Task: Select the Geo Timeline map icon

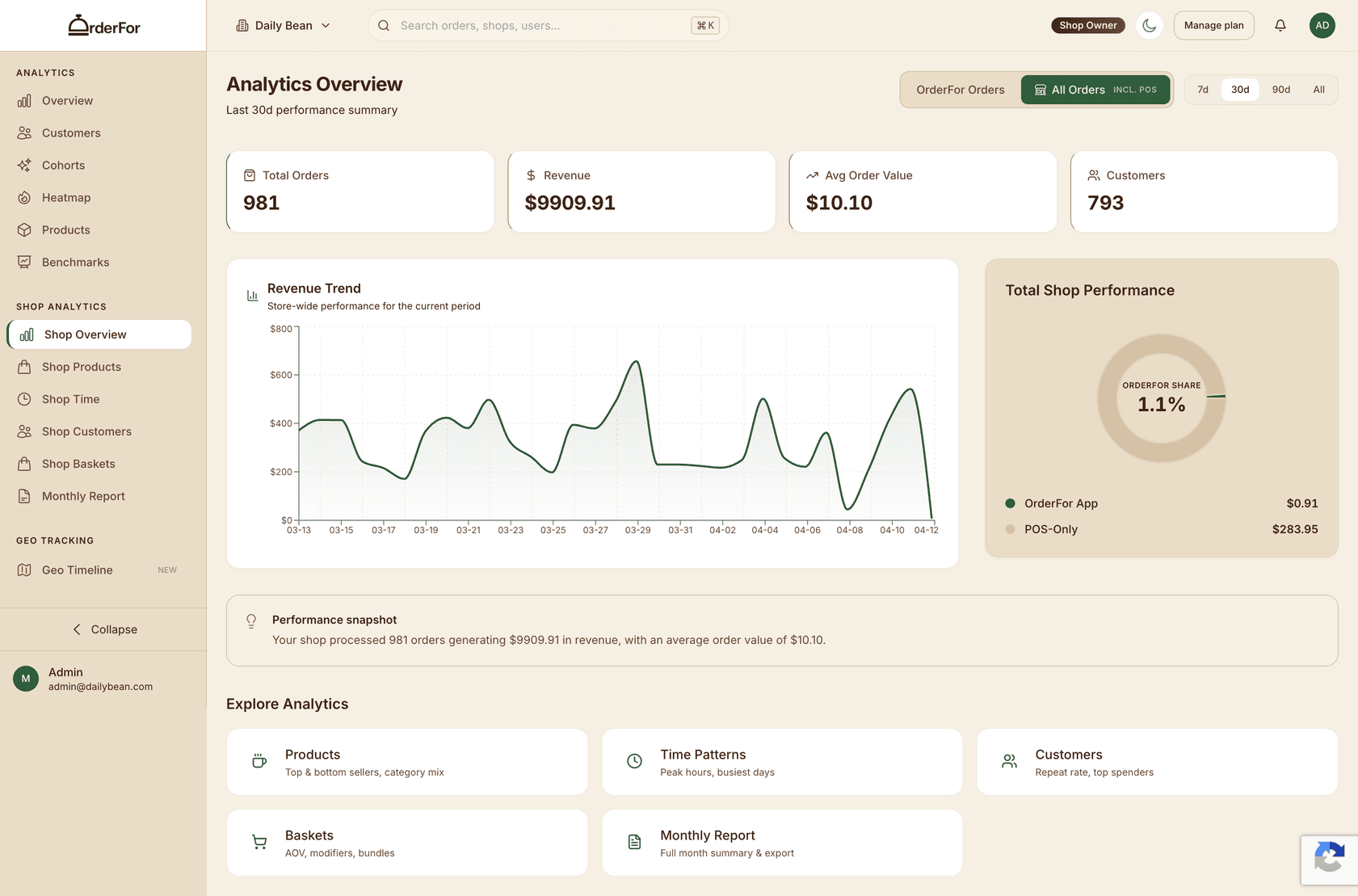Action: click(x=25, y=570)
